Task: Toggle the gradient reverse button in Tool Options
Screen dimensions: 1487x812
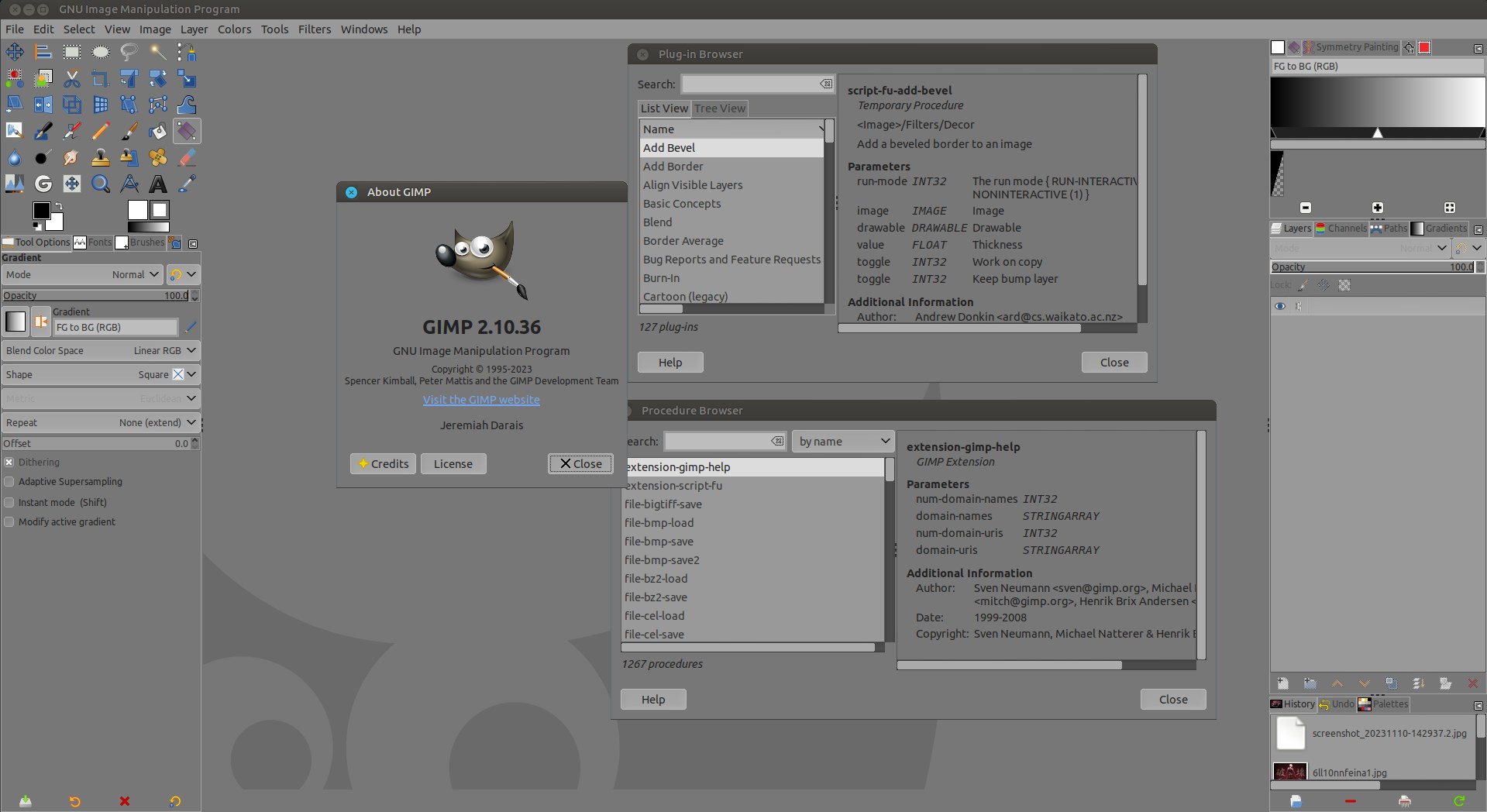Action: [x=41, y=322]
